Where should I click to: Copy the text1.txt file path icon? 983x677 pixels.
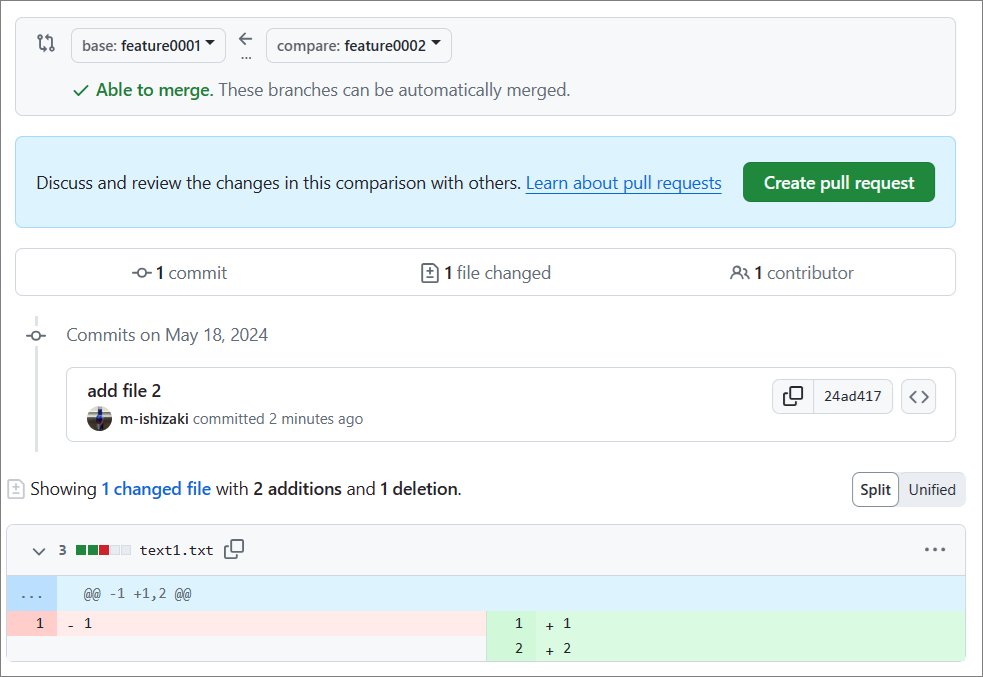[x=234, y=549]
